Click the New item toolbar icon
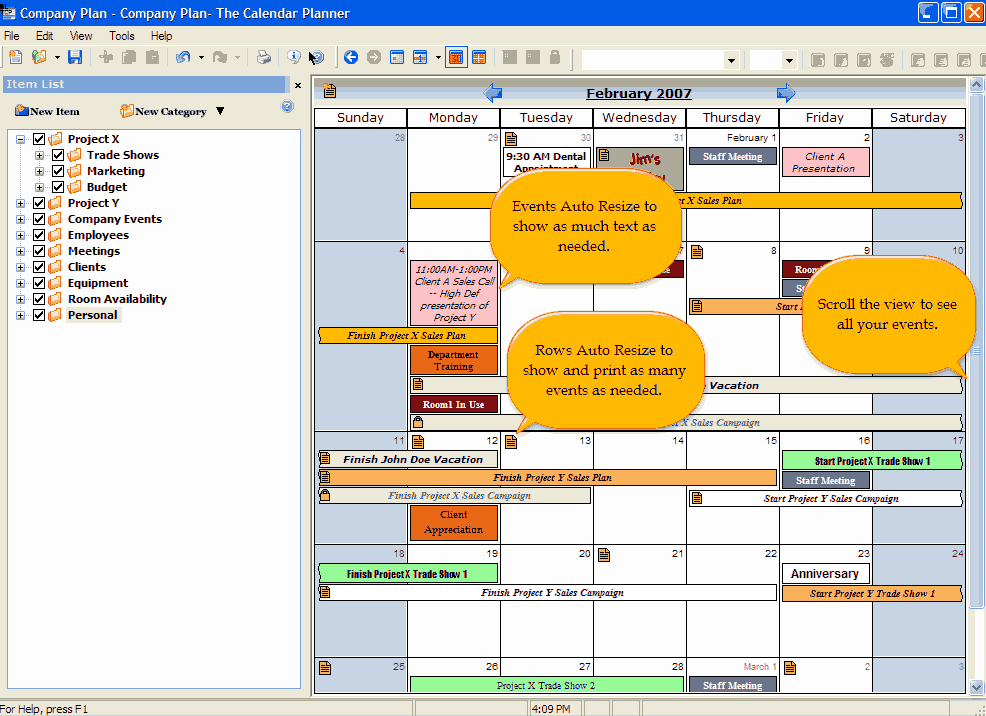 click(16, 57)
